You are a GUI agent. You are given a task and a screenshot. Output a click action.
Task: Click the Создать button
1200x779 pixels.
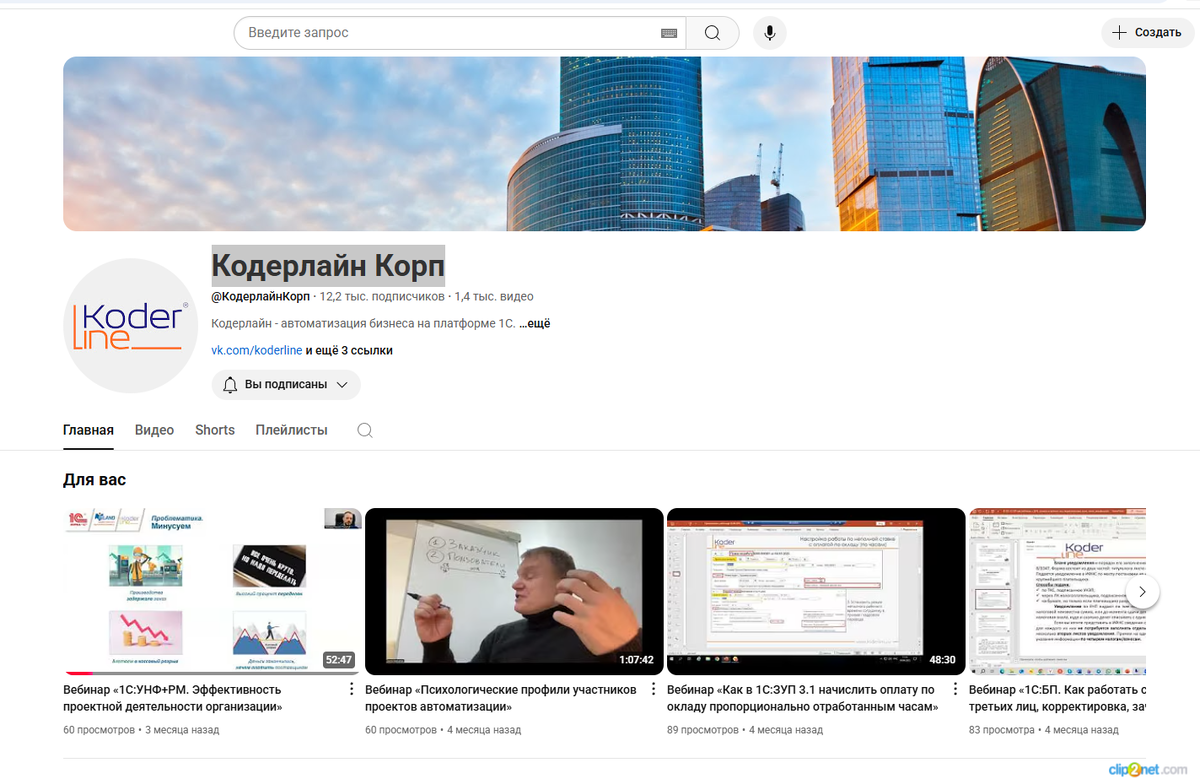[x=1147, y=33]
